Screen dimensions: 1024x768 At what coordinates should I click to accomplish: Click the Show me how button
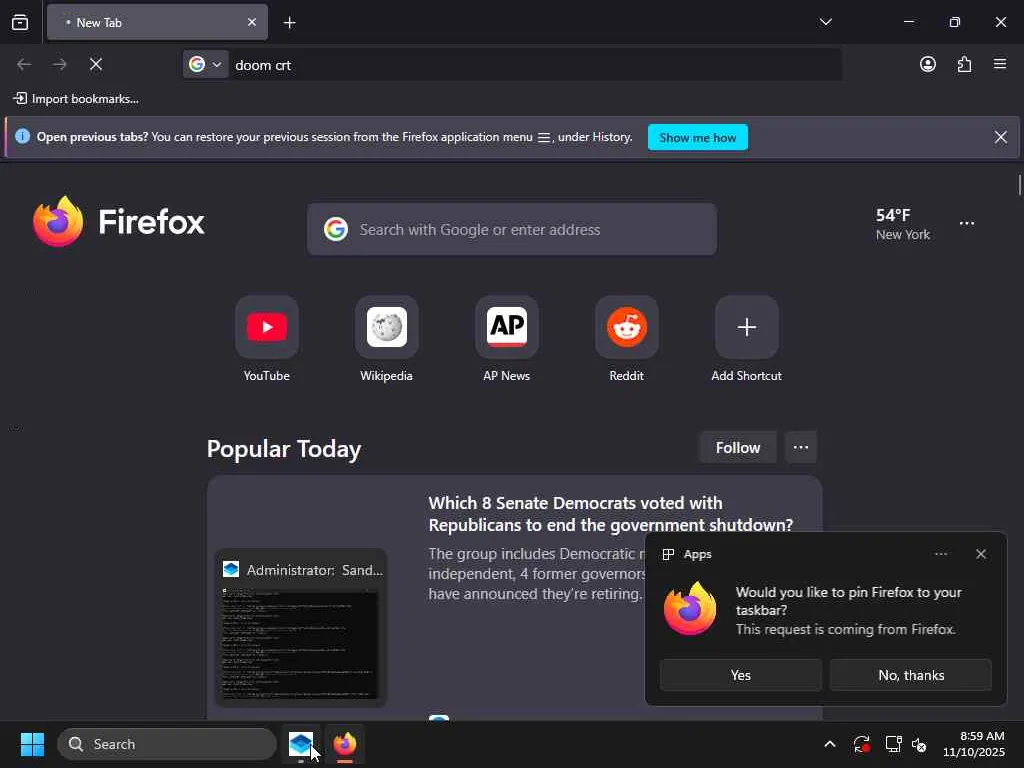697,138
